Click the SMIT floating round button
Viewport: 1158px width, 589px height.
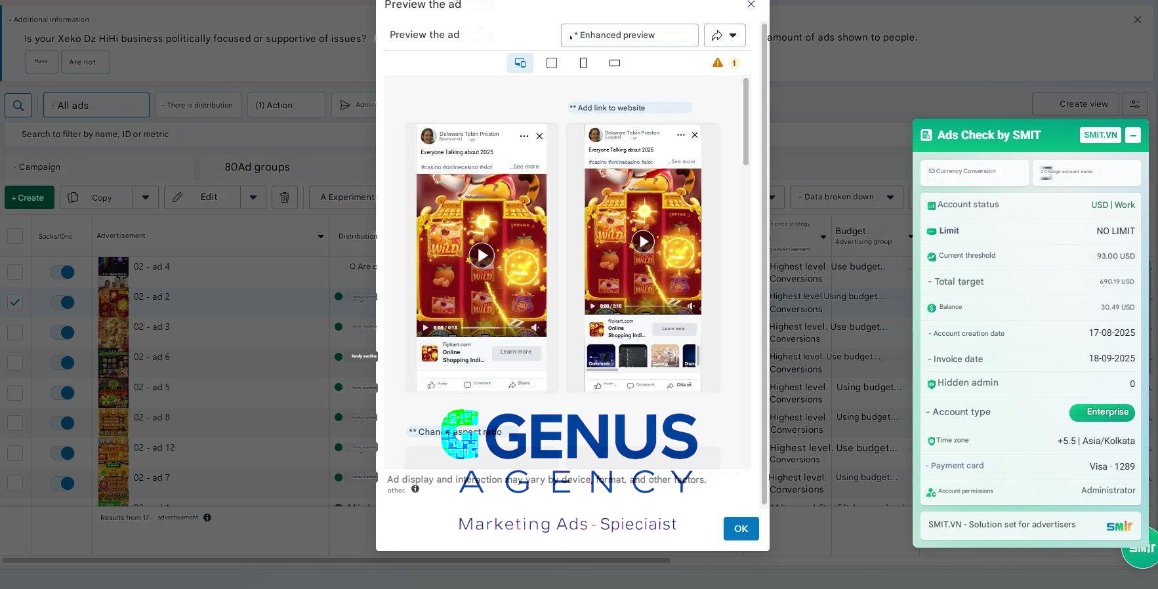[1141, 548]
